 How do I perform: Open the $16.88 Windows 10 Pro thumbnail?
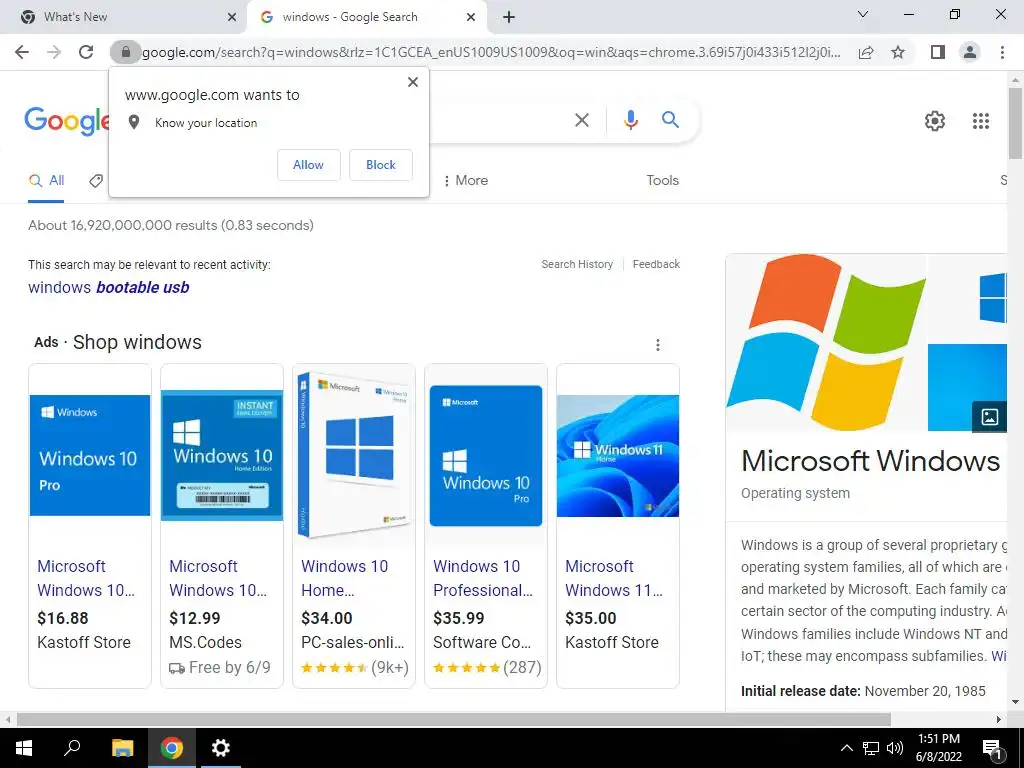pyautogui.click(x=90, y=455)
